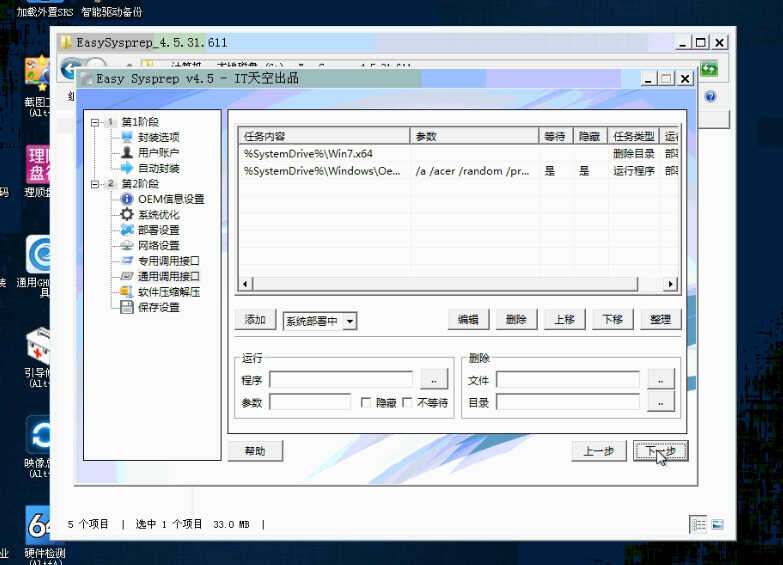
Task: Open the 截图 desktop shortcut icon
Action: pos(38,74)
